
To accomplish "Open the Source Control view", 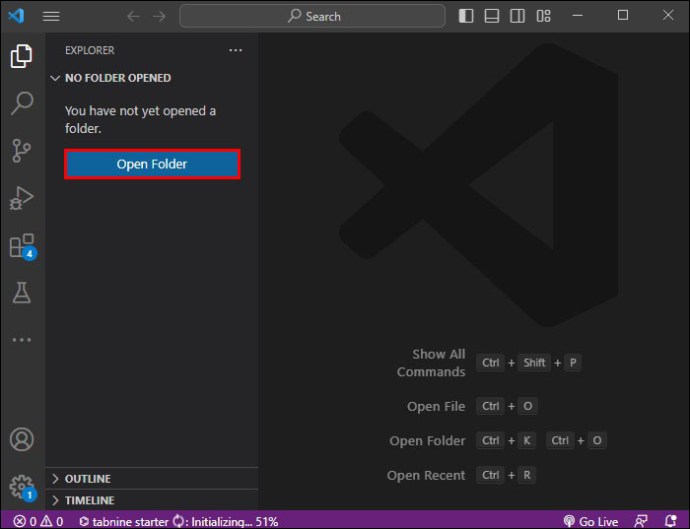I will (x=22, y=151).
